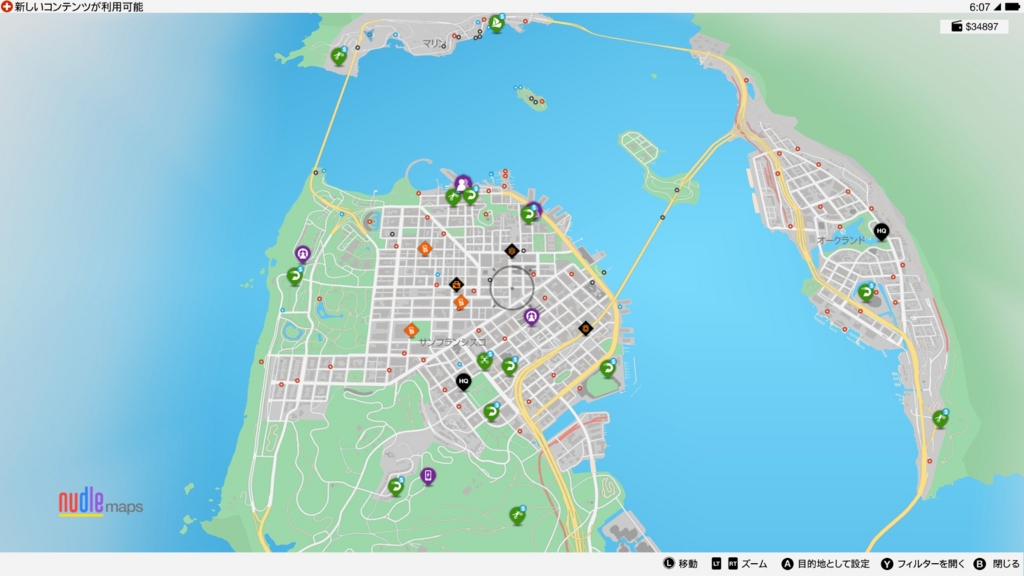This screenshot has width=1024, height=576.
Task: Open the San Francisco HQ marker
Action: (x=463, y=381)
